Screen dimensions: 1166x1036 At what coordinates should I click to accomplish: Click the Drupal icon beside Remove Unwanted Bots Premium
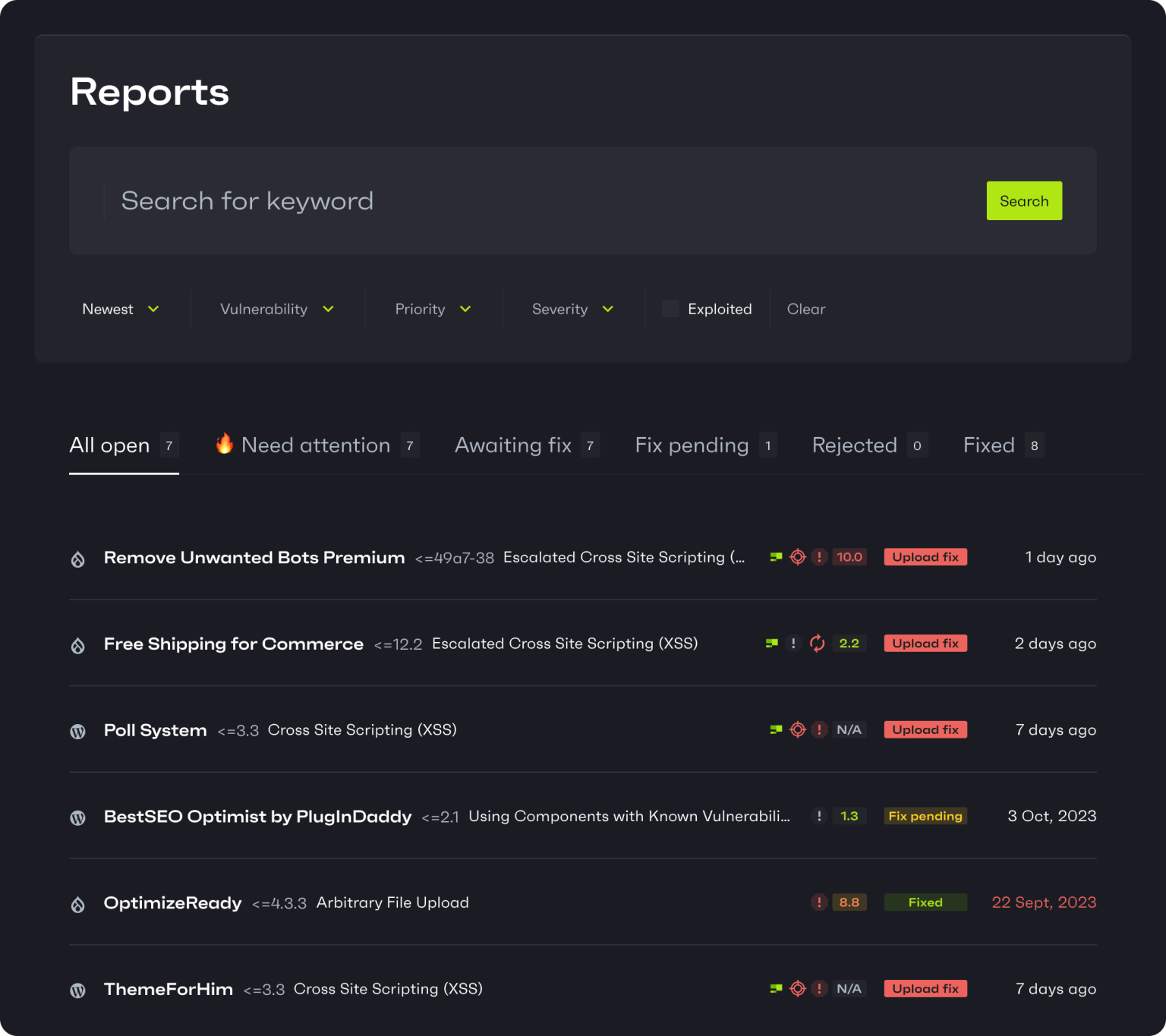point(78,558)
